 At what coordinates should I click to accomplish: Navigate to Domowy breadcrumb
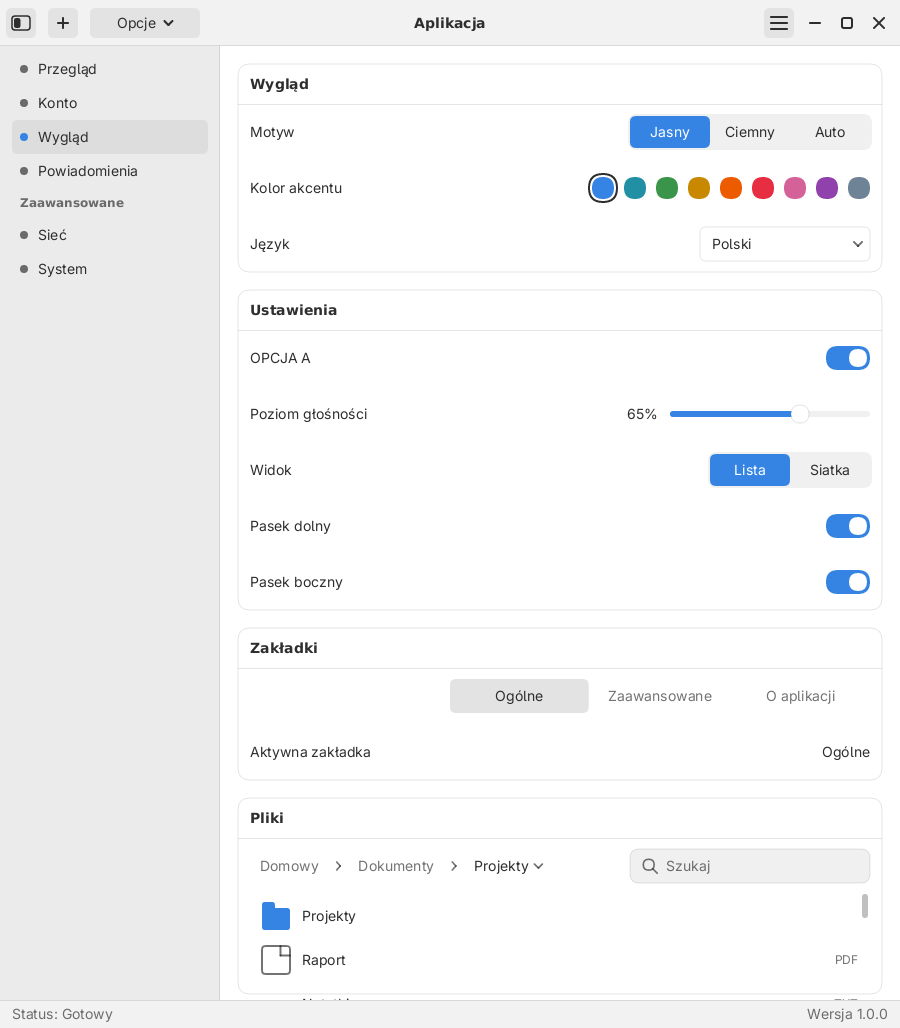[x=289, y=866]
